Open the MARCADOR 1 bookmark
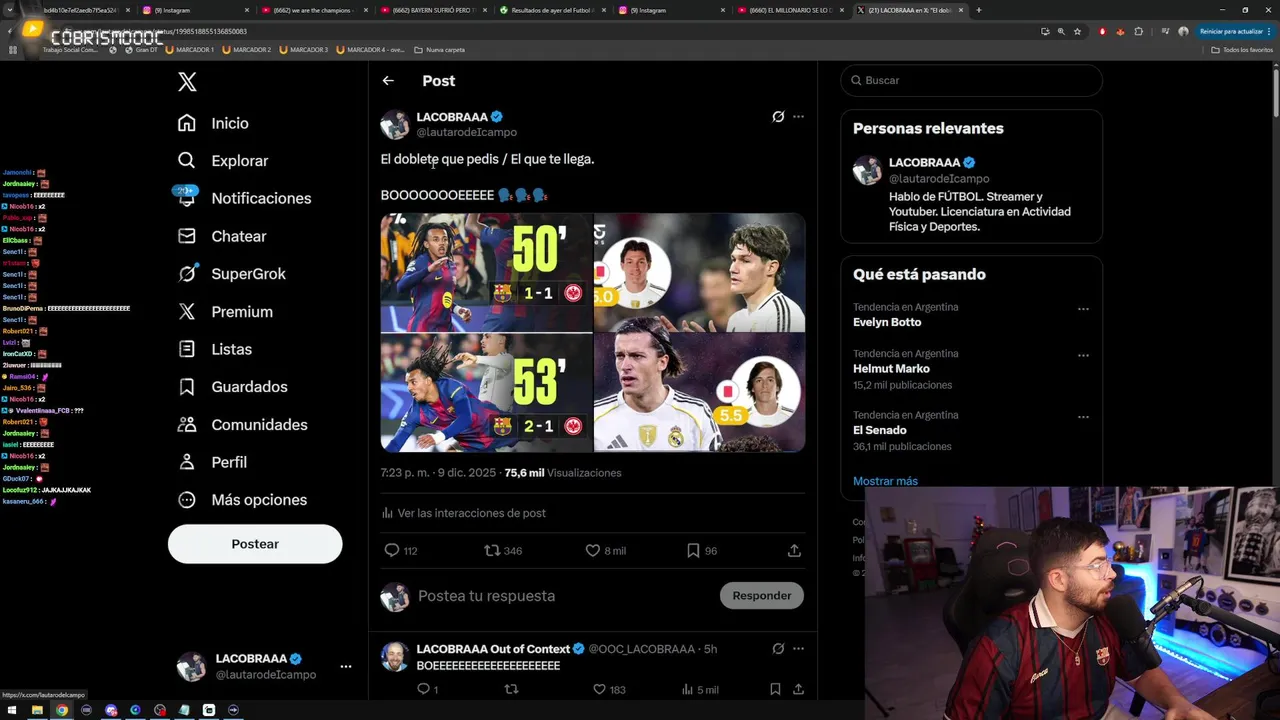 click(x=191, y=49)
